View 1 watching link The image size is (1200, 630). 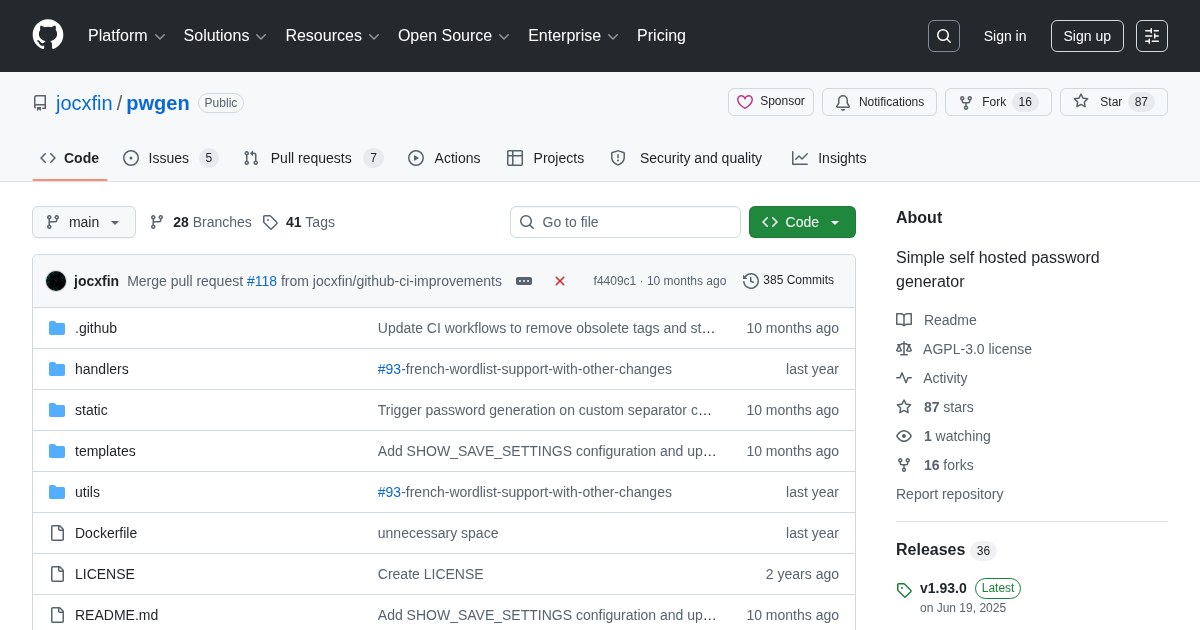(x=943, y=436)
